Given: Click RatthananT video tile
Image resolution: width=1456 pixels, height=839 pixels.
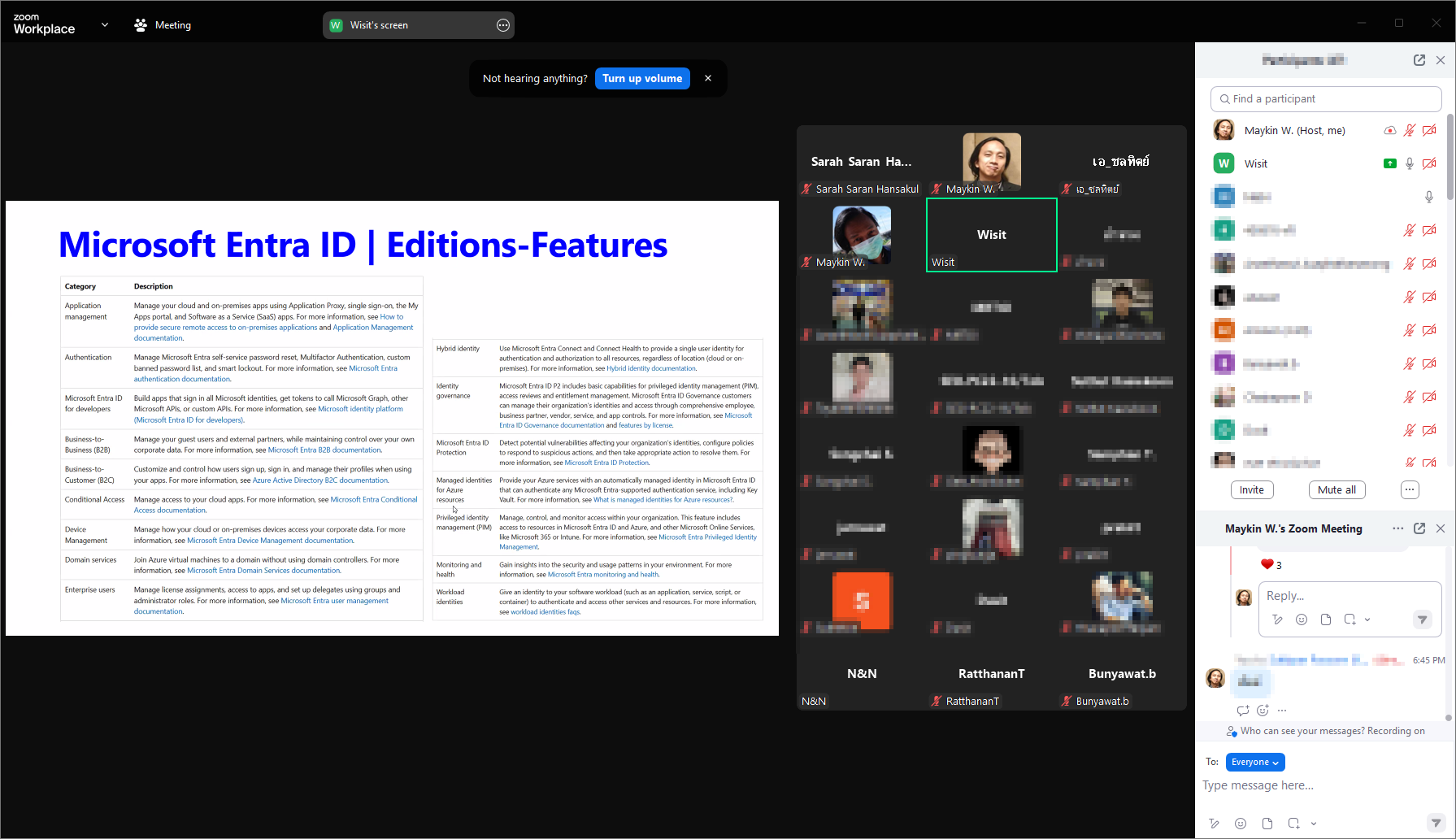Looking at the screenshot, I should [992, 674].
